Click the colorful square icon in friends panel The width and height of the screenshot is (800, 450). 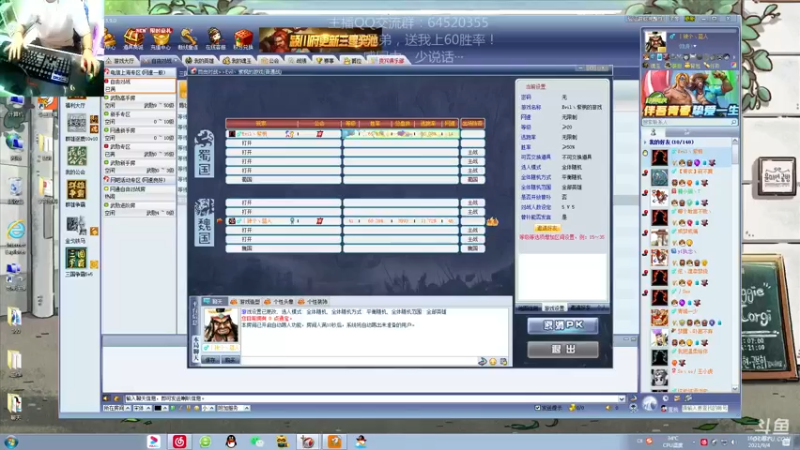[734, 65]
